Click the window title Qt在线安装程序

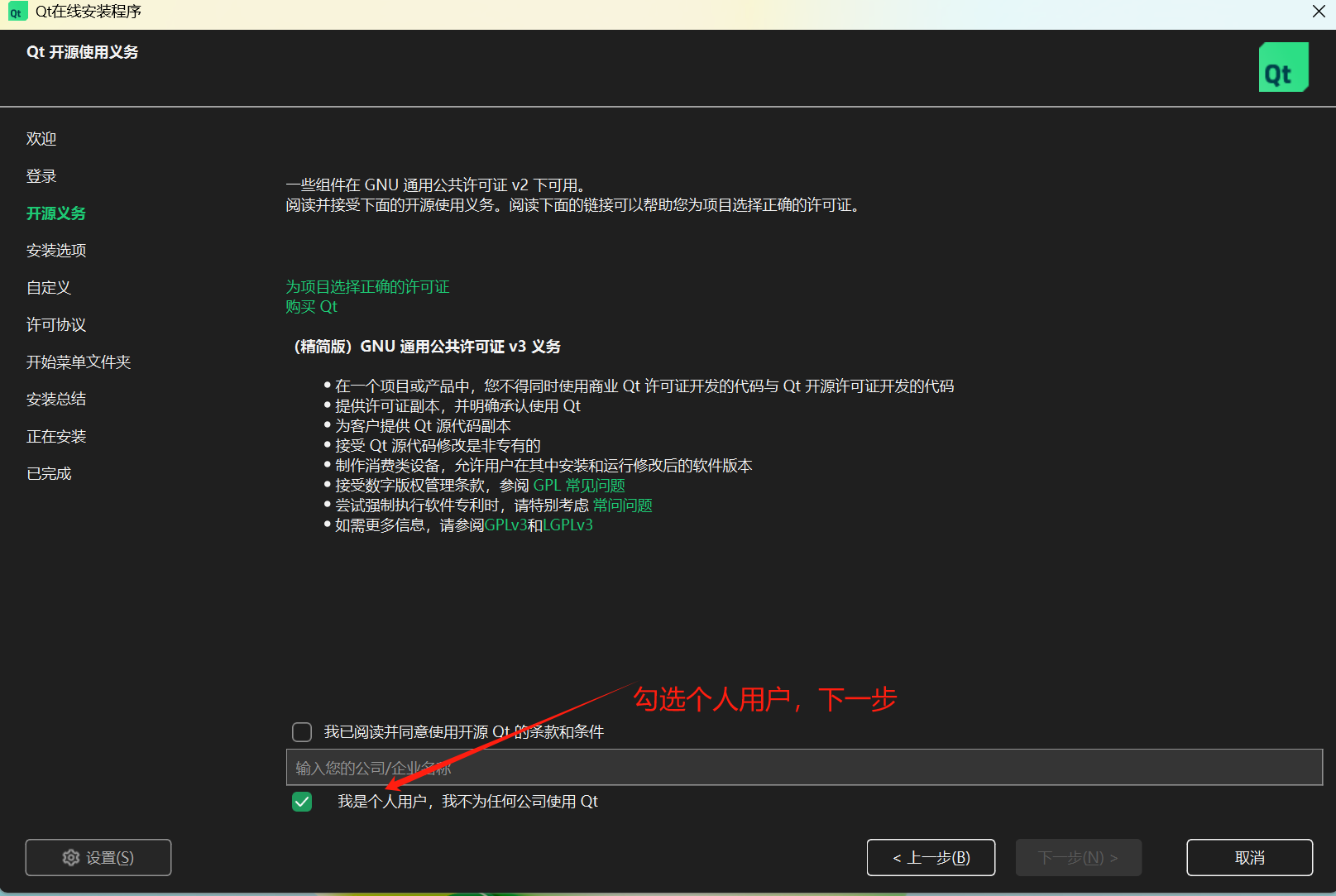pyautogui.click(x=89, y=12)
